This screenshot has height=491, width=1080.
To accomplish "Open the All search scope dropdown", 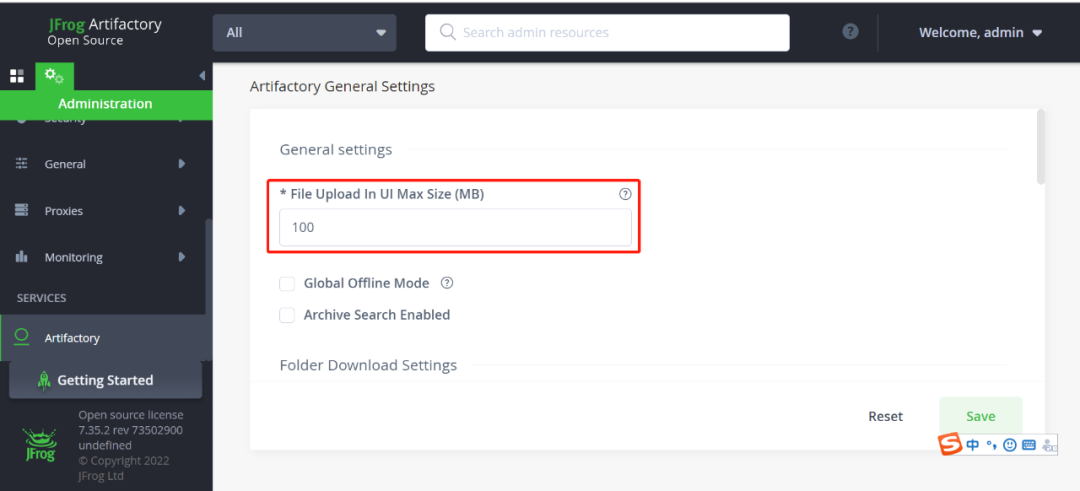I will click(304, 32).
